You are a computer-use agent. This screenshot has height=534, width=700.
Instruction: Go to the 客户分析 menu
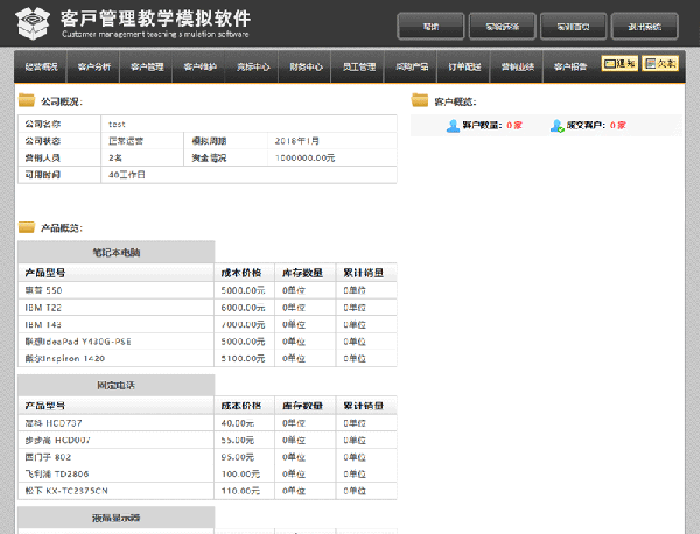coord(94,67)
